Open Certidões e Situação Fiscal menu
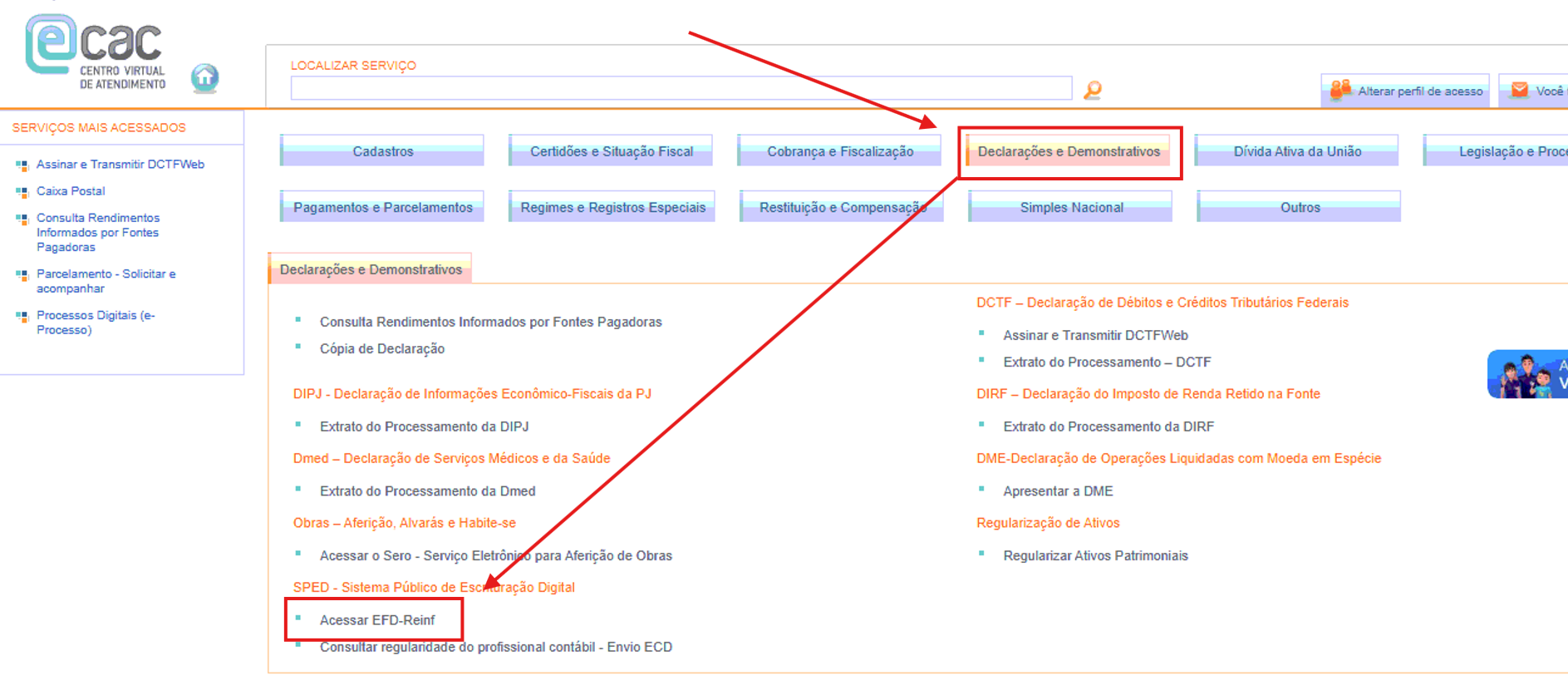The height and width of the screenshot is (700, 1568). (611, 150)
